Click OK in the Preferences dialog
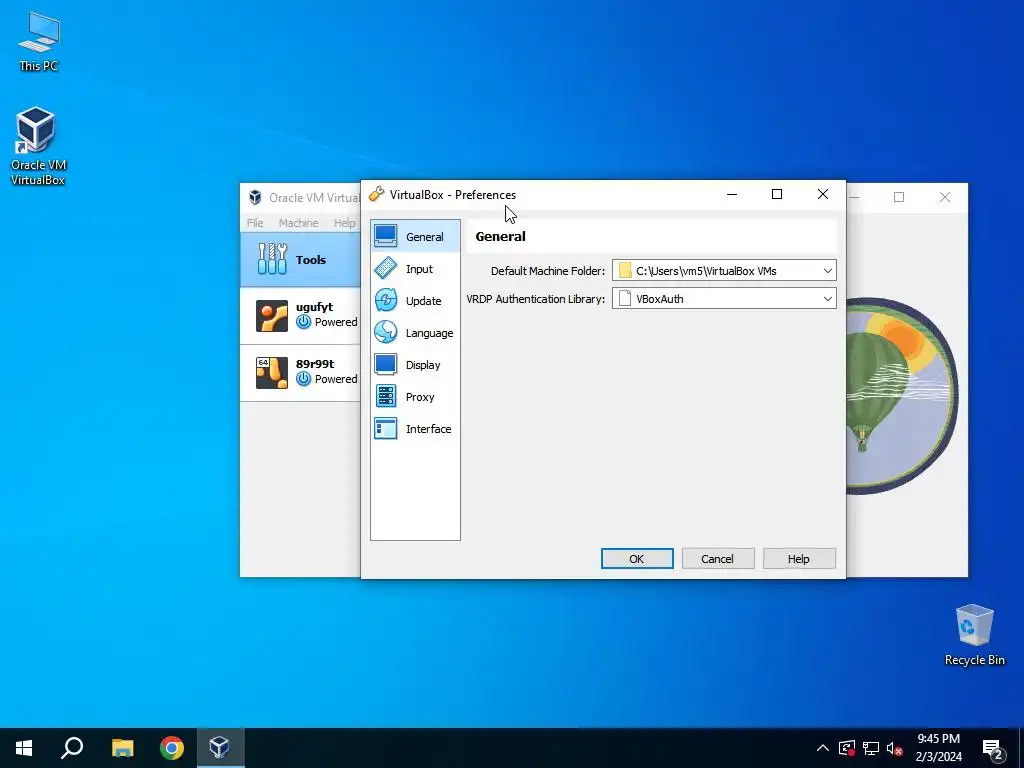Screen dimensions: 1024x768 click(637, 558)
